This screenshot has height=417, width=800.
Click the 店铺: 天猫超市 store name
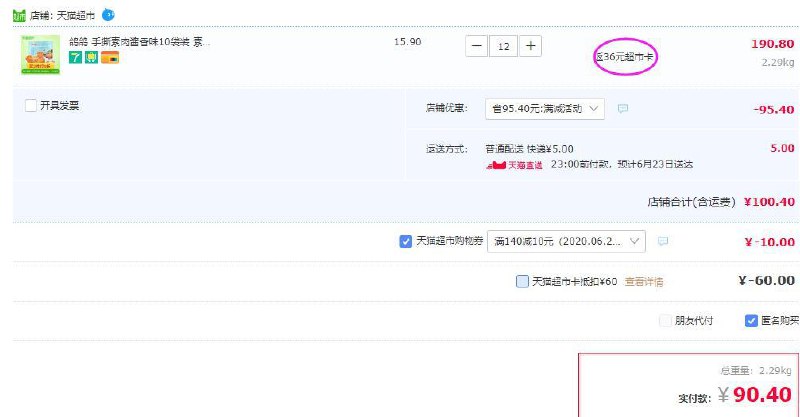pyautogui.click(x=62, y=16)
